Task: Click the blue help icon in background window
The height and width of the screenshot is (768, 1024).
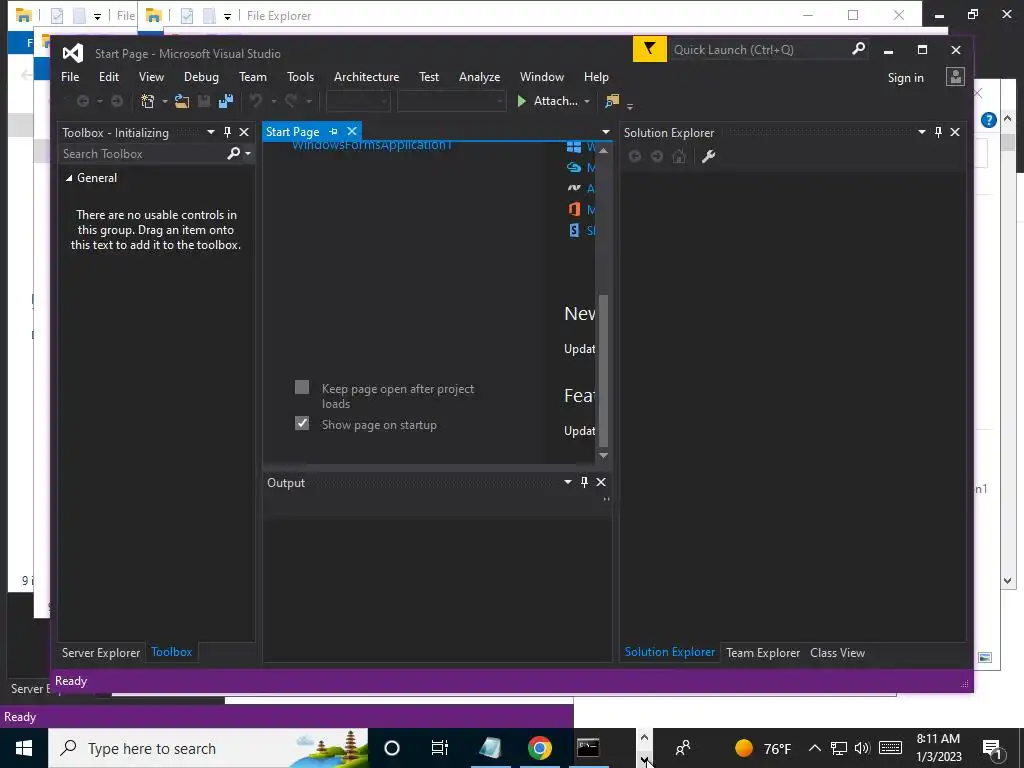Action: 989,120
